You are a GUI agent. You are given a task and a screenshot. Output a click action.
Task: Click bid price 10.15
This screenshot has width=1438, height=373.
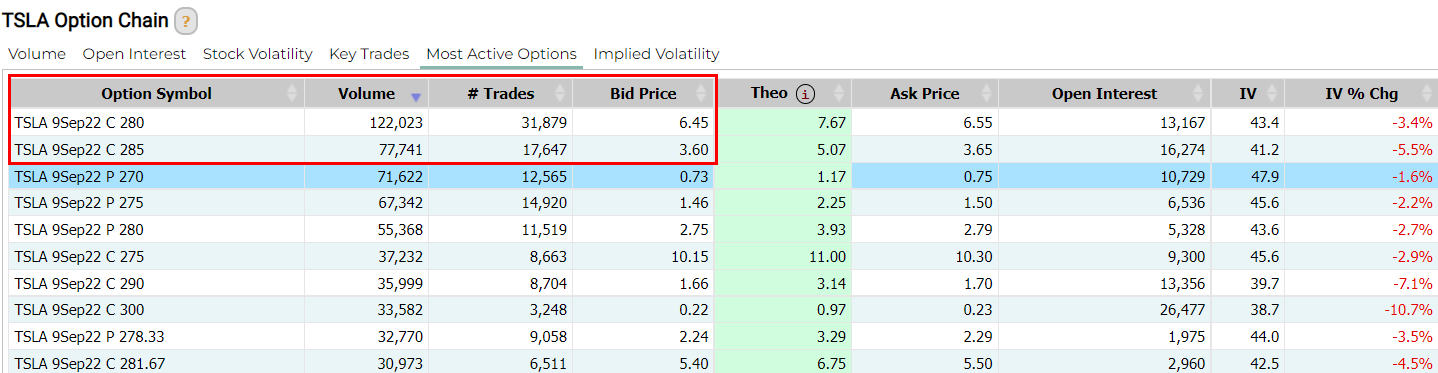tap(689, 257)
